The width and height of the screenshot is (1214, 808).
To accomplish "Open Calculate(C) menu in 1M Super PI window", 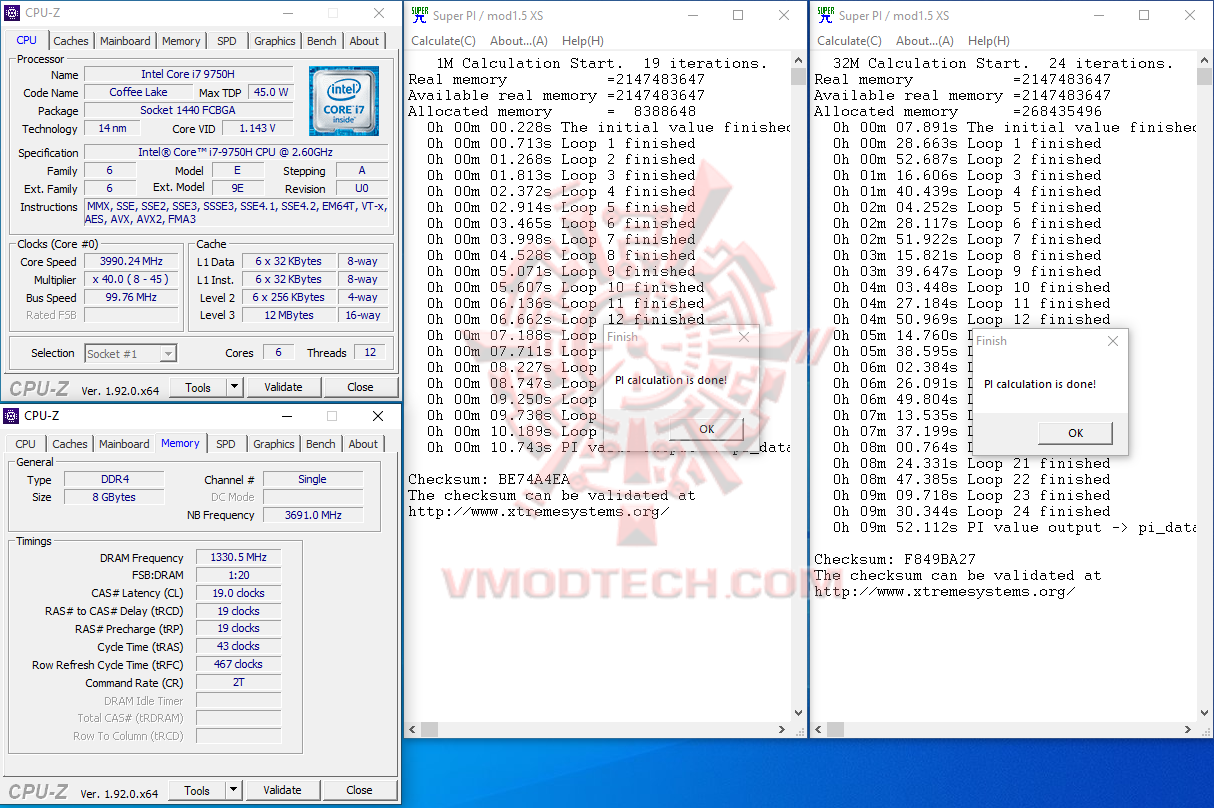I will [443, 41].
